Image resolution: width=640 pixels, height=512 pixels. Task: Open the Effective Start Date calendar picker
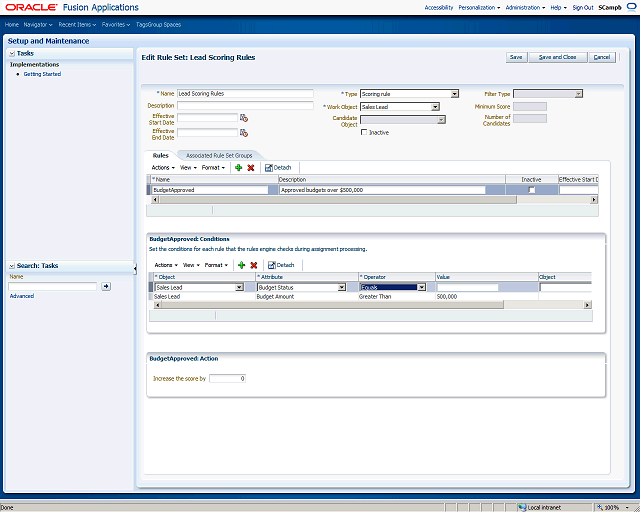tap(244, 118)
